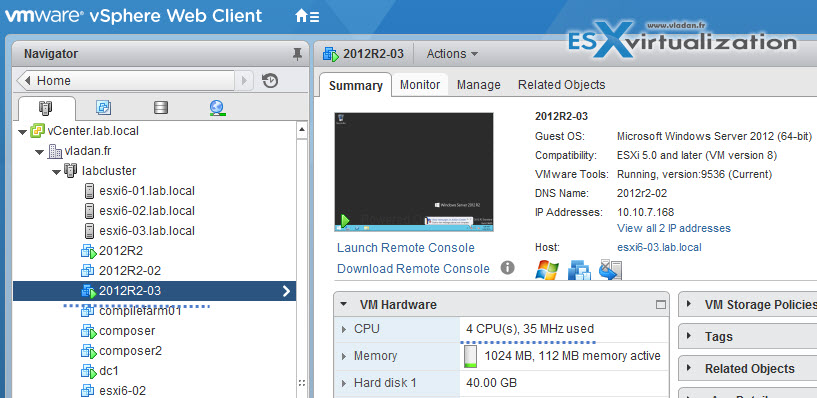This screenshot has height=398, width=817.
Task: Collapse the vladan.fr datacenter node
Action: point(40,152)
